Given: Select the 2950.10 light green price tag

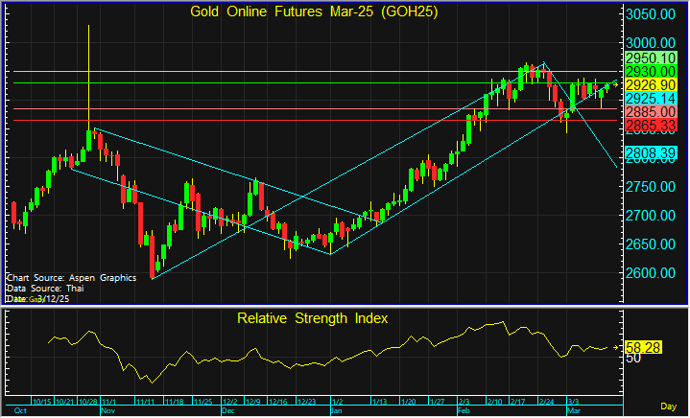Looking at the screenshot, I should point(650,58).
